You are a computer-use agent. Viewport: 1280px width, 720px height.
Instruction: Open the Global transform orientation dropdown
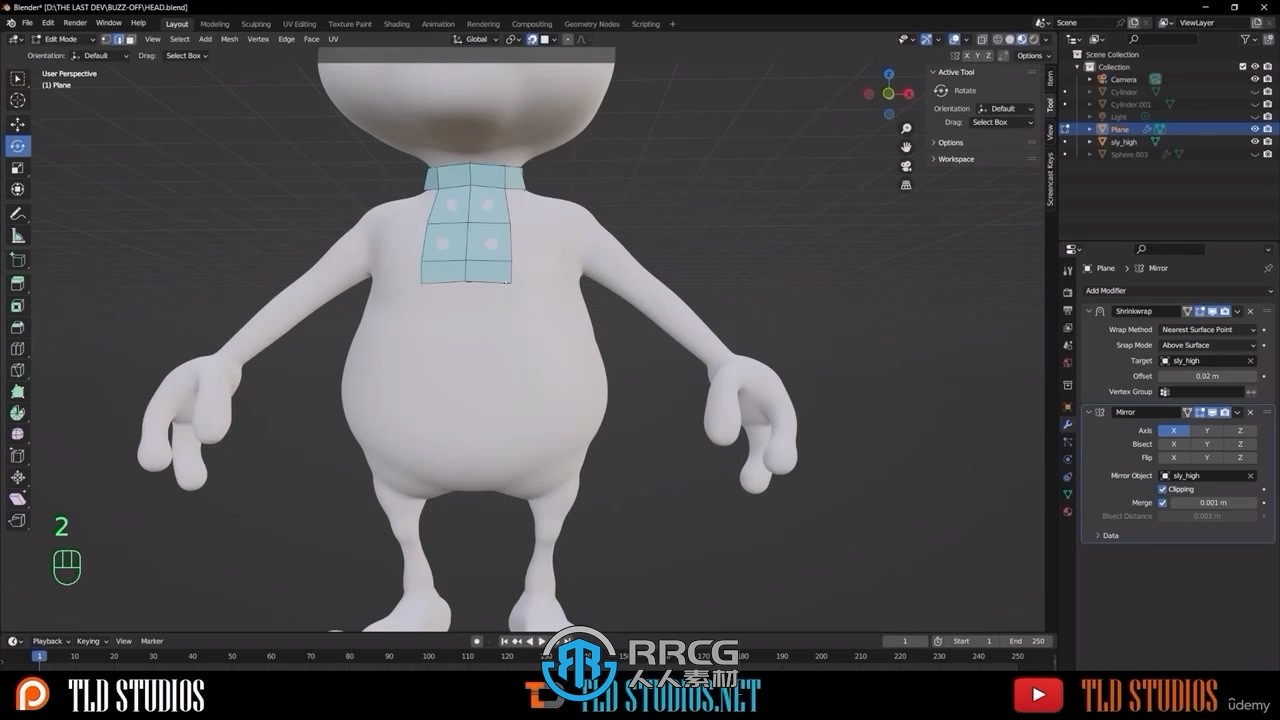[475, 39]
